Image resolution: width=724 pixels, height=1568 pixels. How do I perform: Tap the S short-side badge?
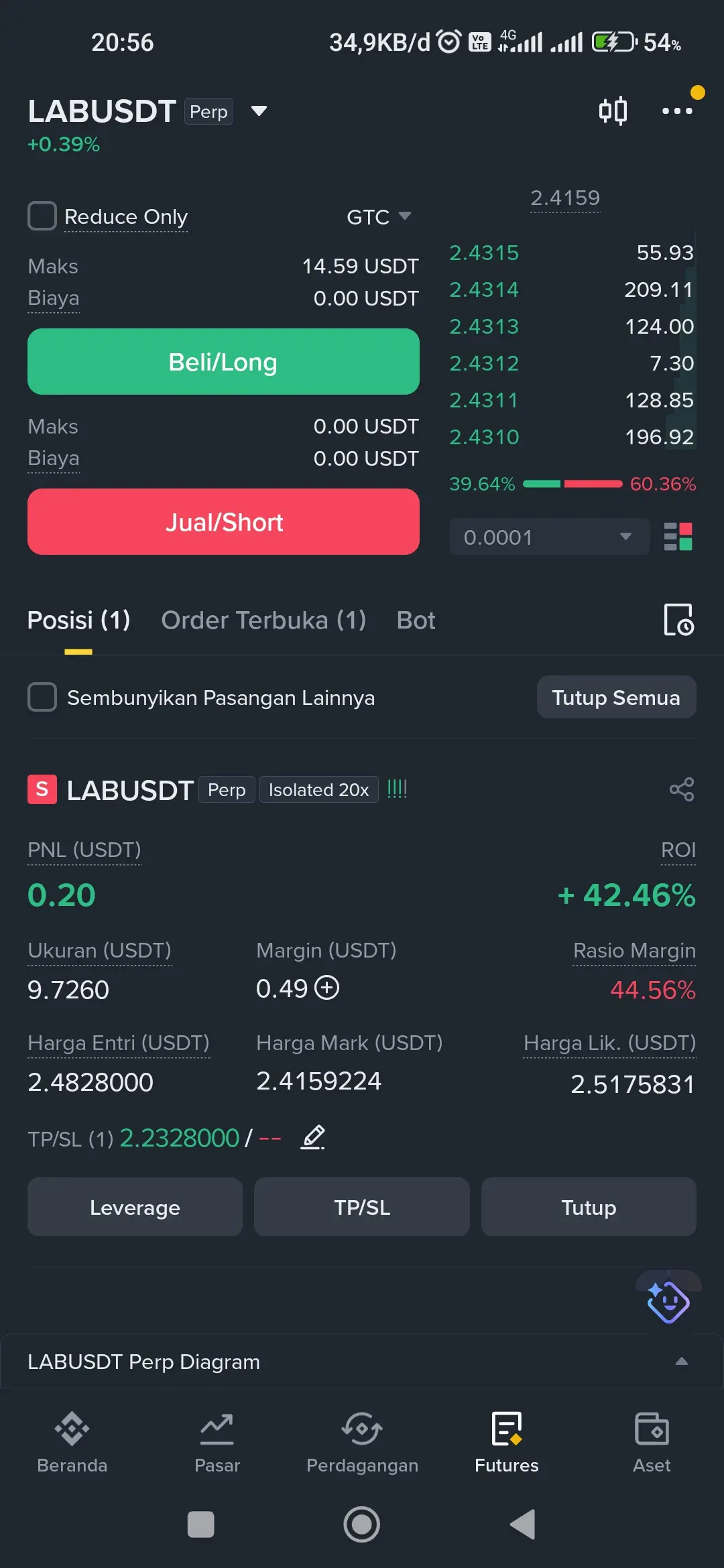[x=42, y=789]
